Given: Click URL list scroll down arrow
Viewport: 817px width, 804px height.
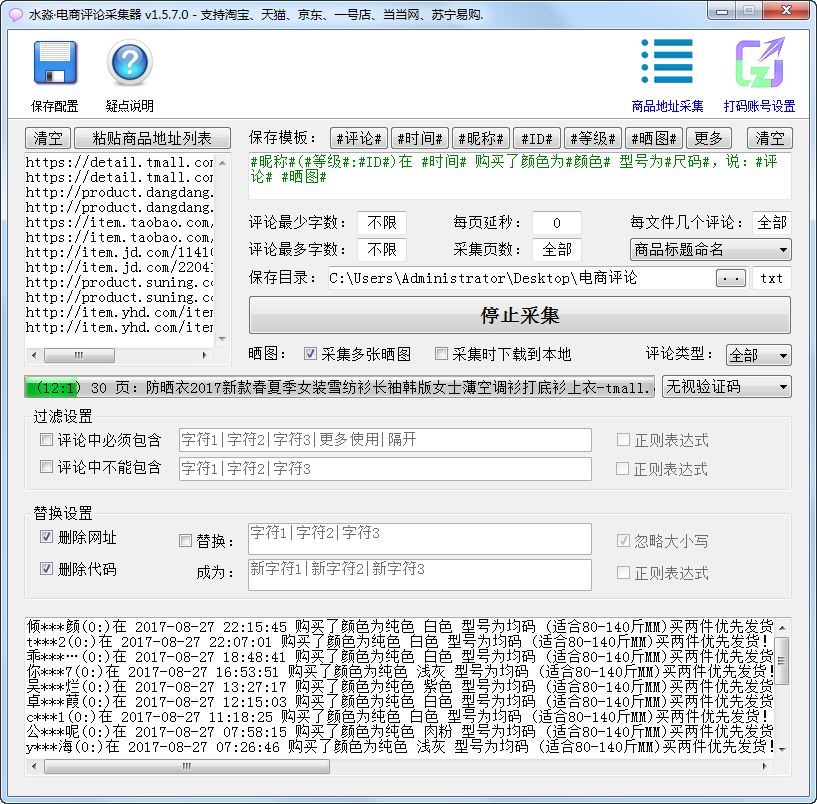Looking at the screenshot, I should tap(222, 339).
